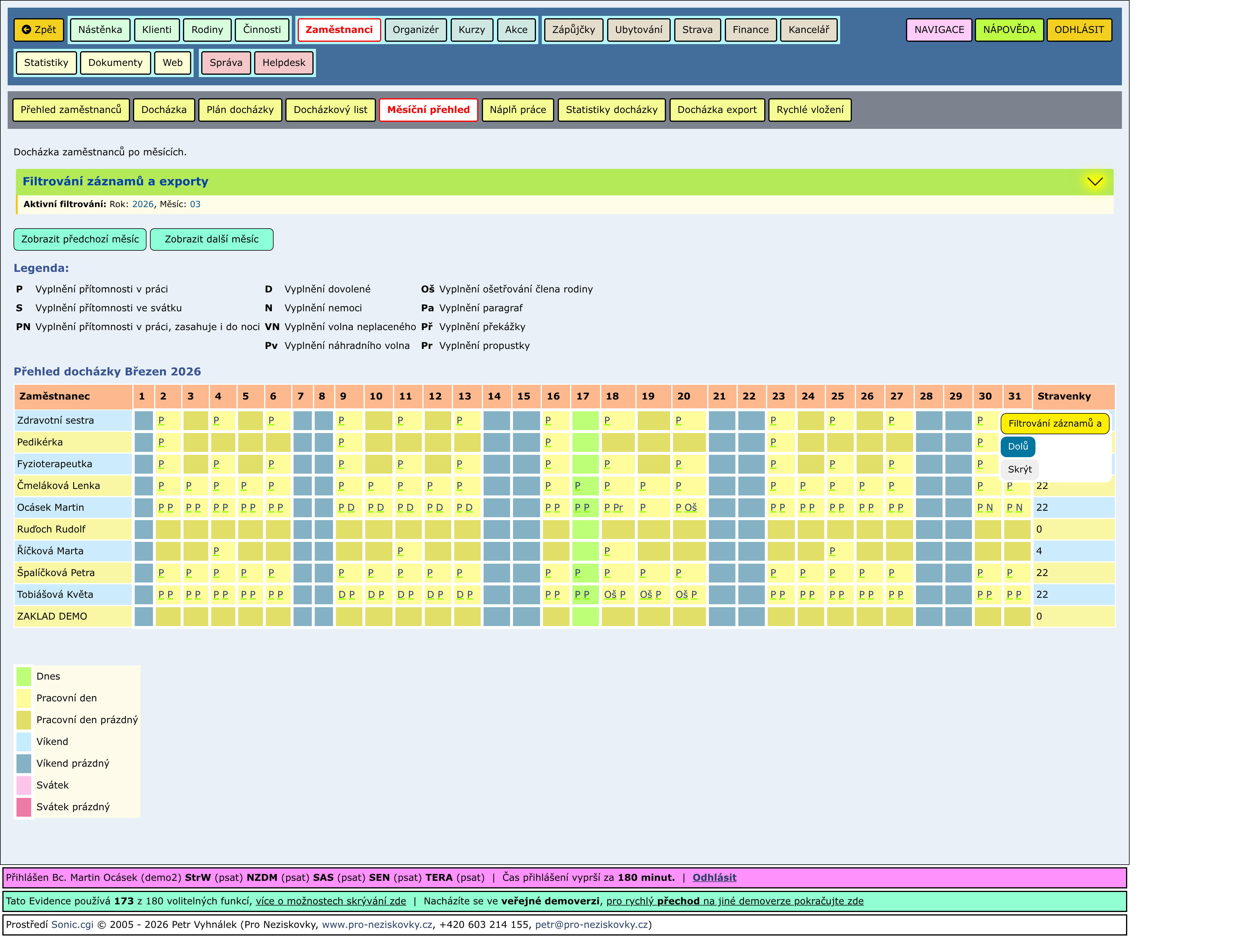Expand the Filtrování záznamů chevron arrow
This screenshot has height=952, width=1239.
(x=1095, y=181)
